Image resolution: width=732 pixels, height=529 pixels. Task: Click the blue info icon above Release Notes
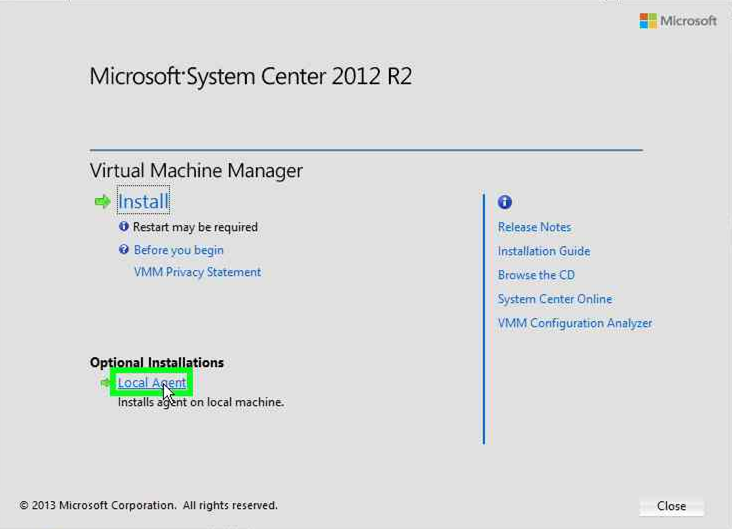pos(505,202)
